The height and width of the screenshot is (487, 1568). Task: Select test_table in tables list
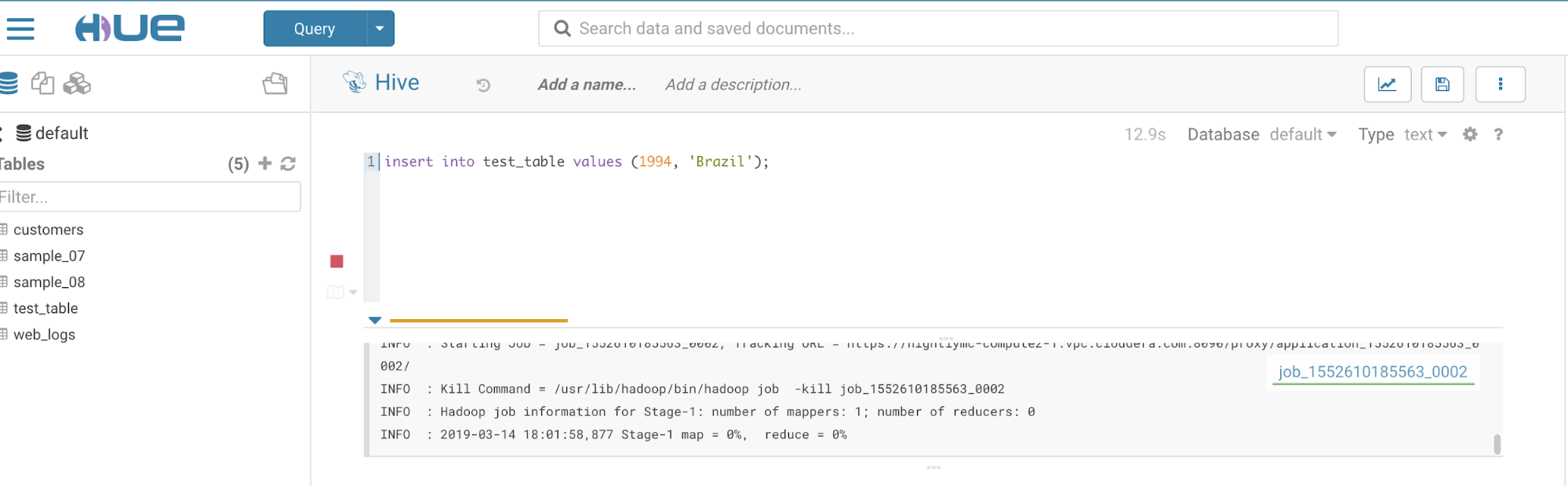[45, 308]
